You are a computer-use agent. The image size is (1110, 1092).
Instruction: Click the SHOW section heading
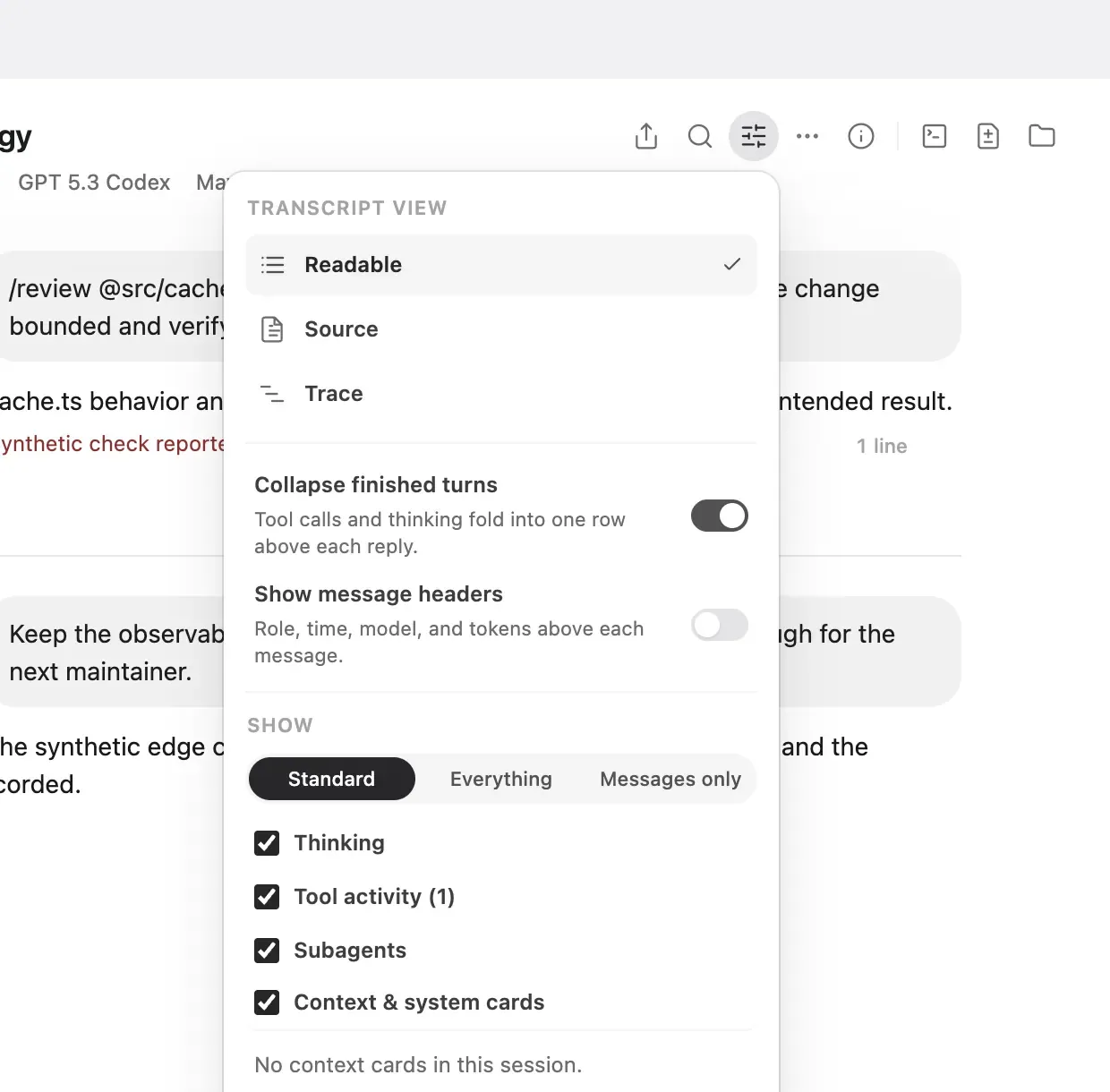[x=280, y=725]
